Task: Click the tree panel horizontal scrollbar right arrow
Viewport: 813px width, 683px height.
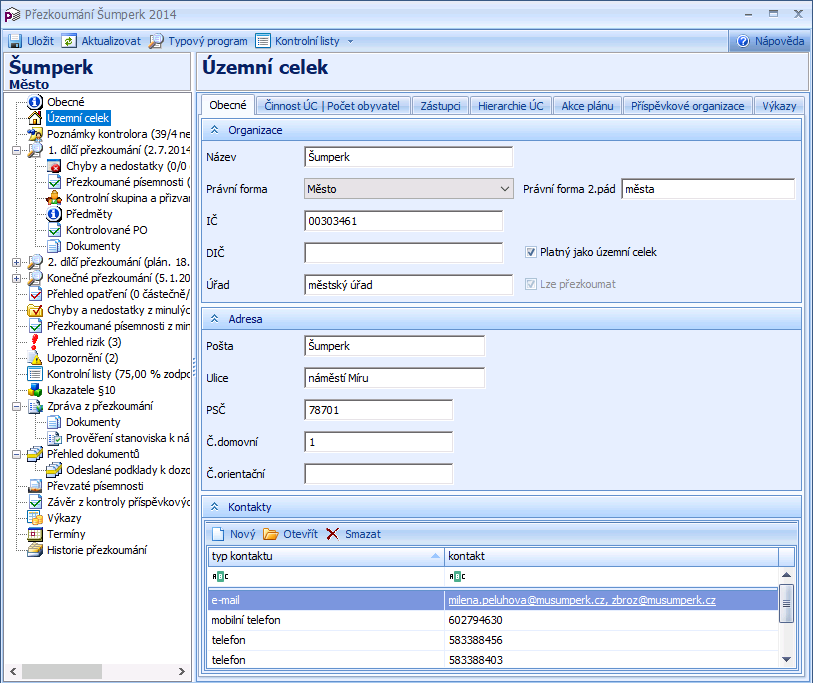Action: coord(181,672)
